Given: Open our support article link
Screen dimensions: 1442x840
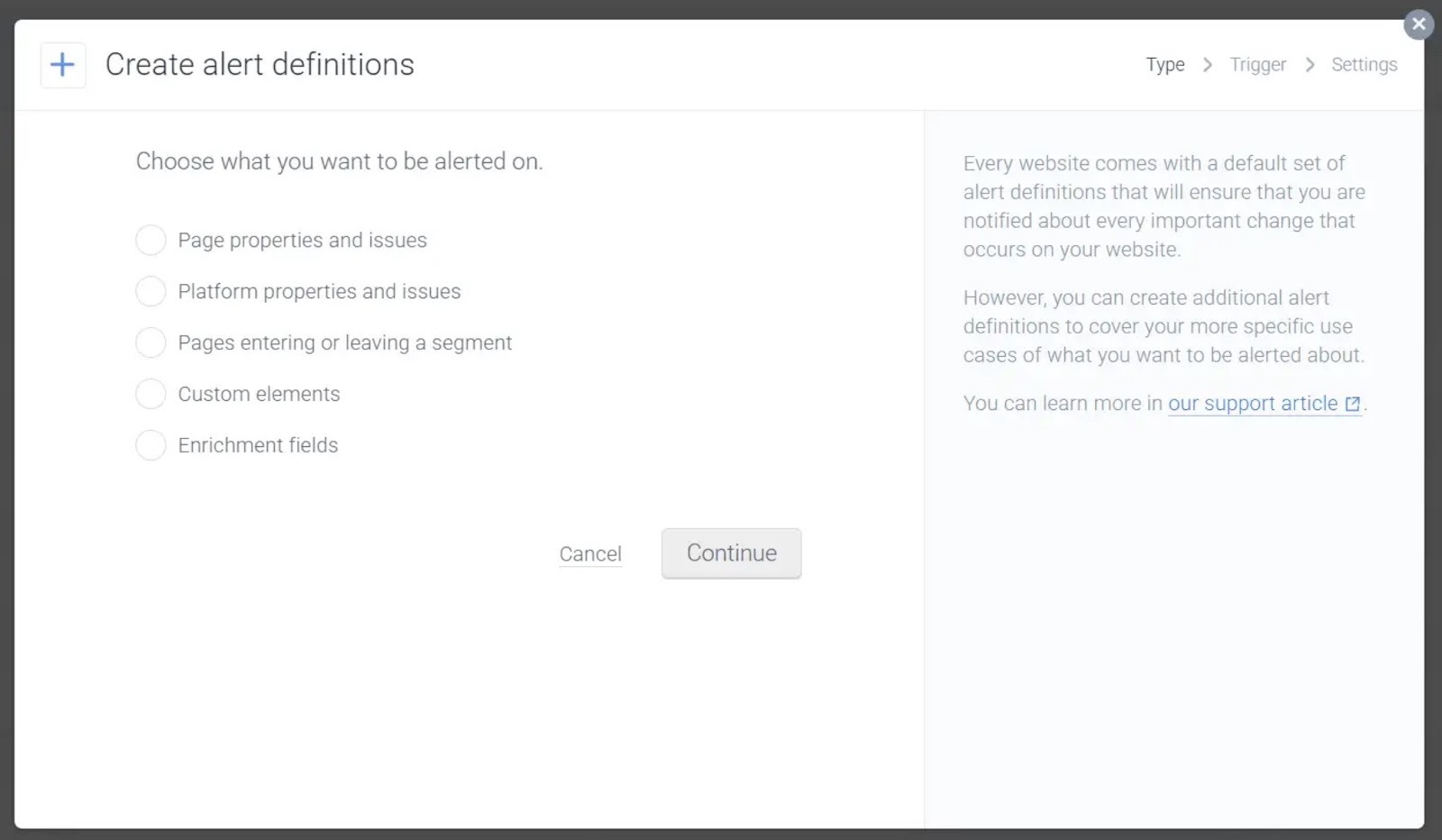Looking at the screenshot, I should (1253, 403).
